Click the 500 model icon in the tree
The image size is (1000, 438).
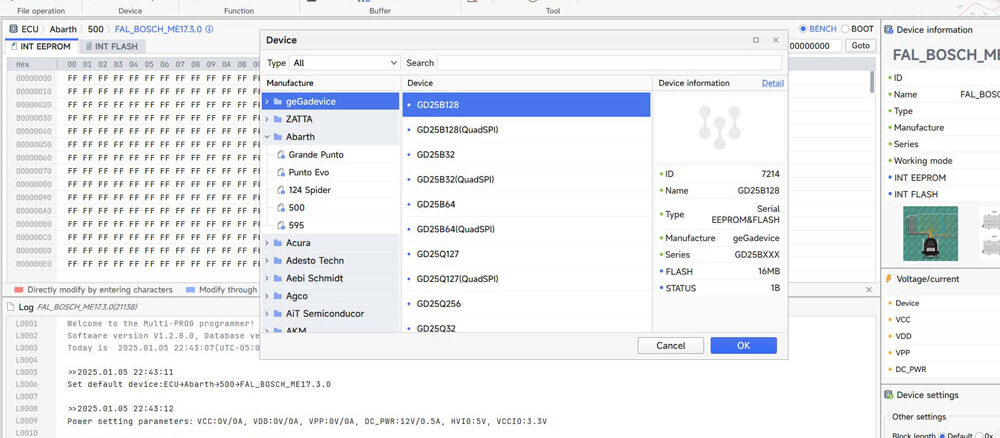point(282,208)
